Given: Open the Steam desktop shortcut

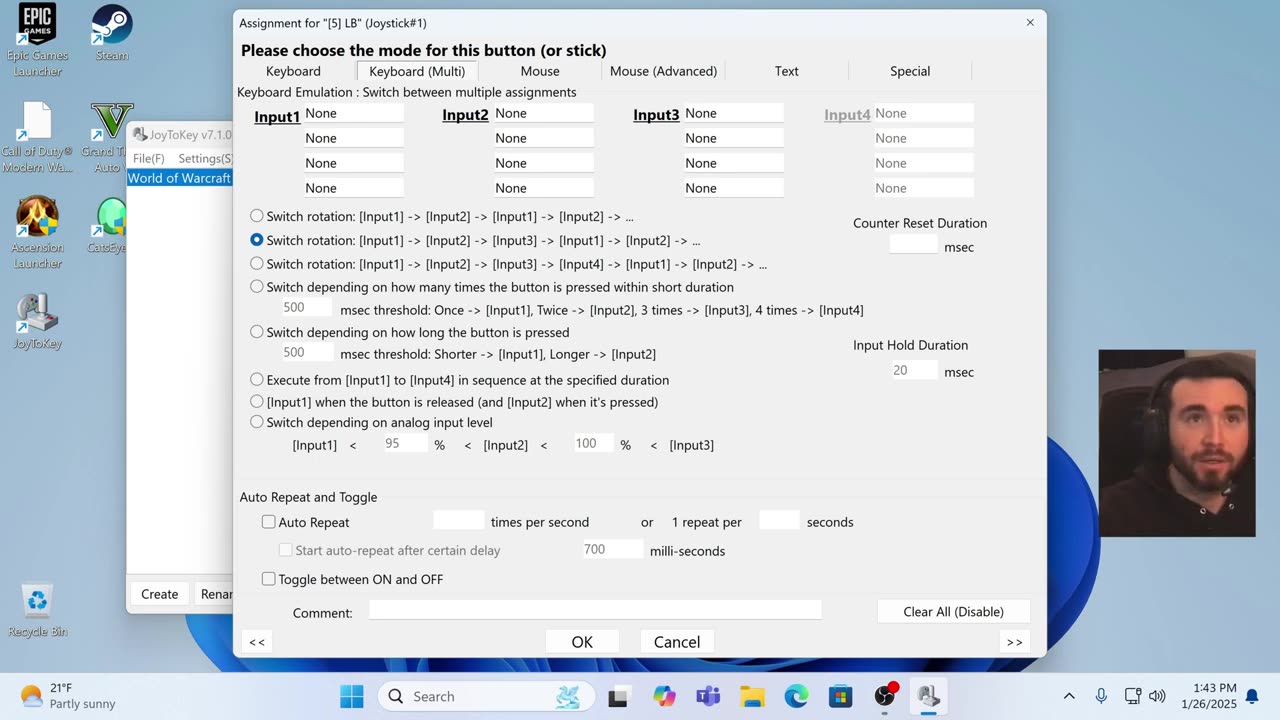Looking at the screenshot, I should coord(111,33).
